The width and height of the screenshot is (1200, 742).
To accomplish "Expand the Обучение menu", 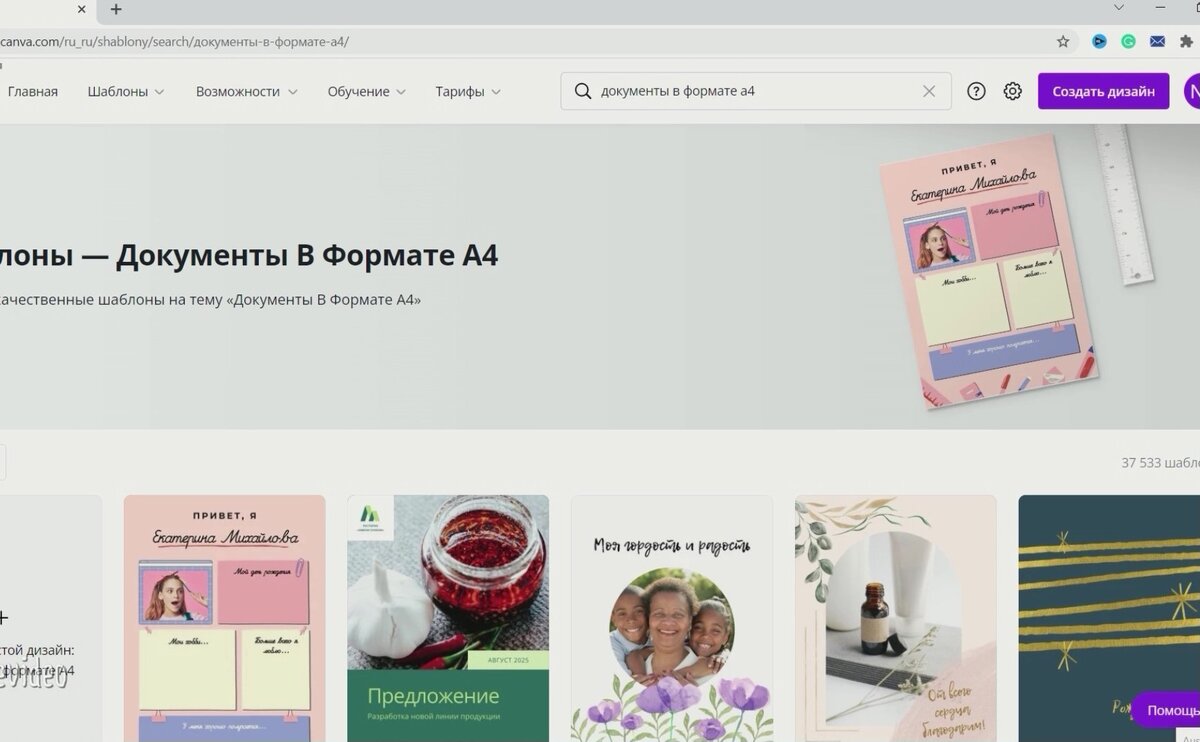I will click(366, 91).
